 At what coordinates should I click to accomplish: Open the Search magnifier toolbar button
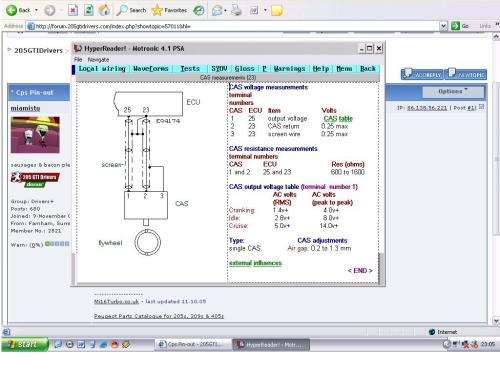coord(131,10)
